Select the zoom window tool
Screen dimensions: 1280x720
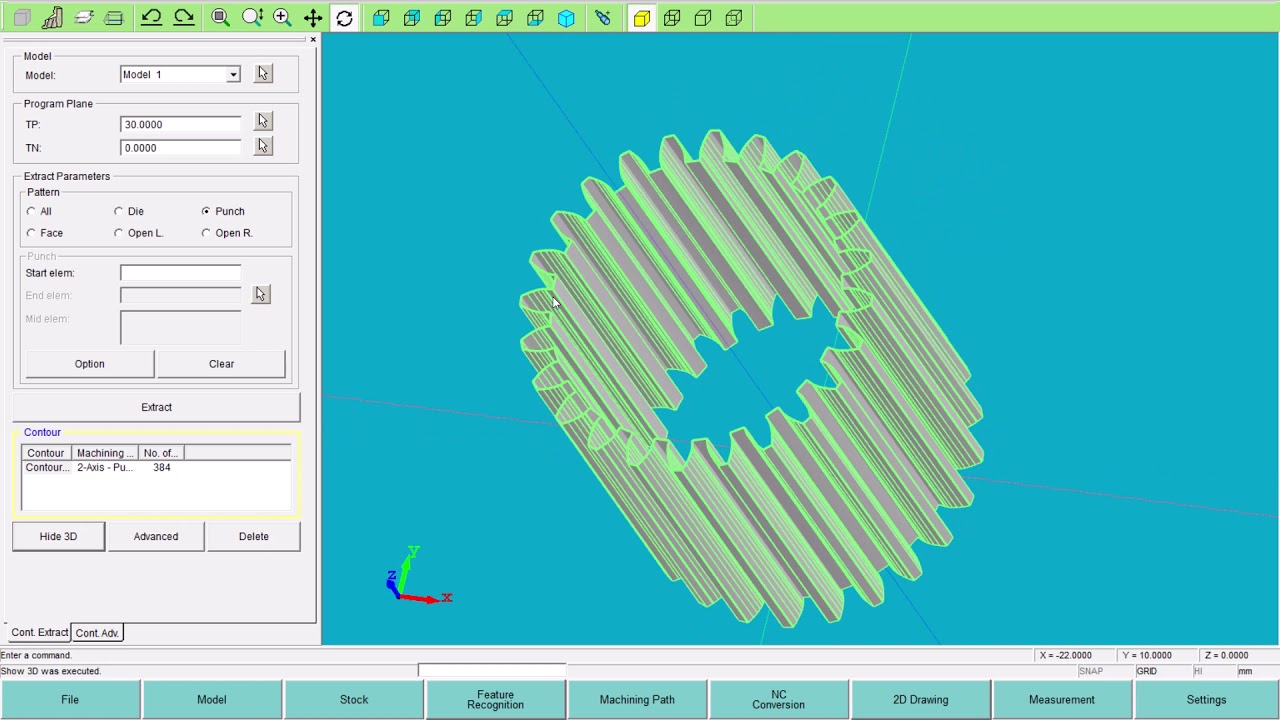click(x=221, y=17)
